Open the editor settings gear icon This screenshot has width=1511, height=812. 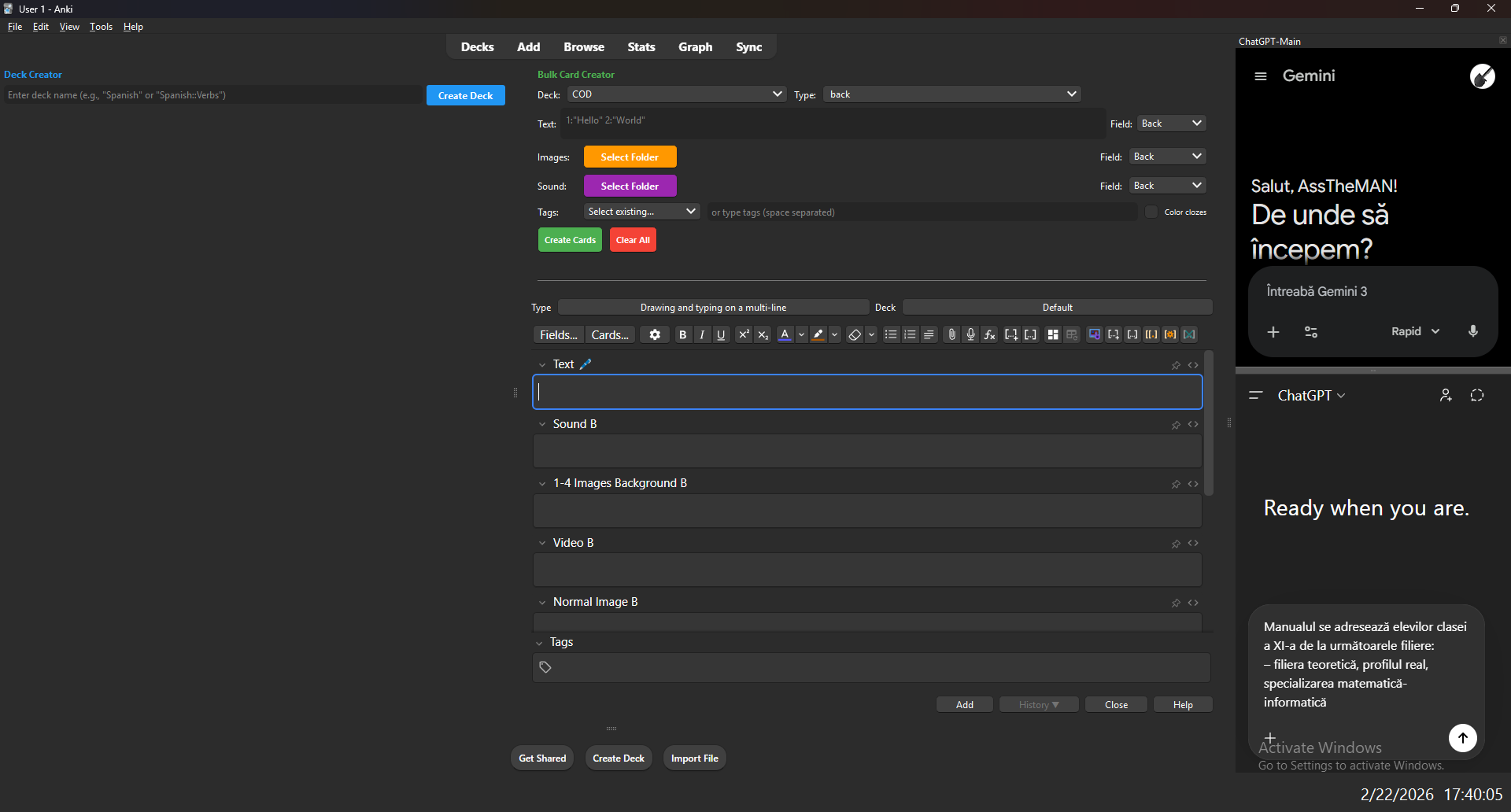tap(654, 334)
